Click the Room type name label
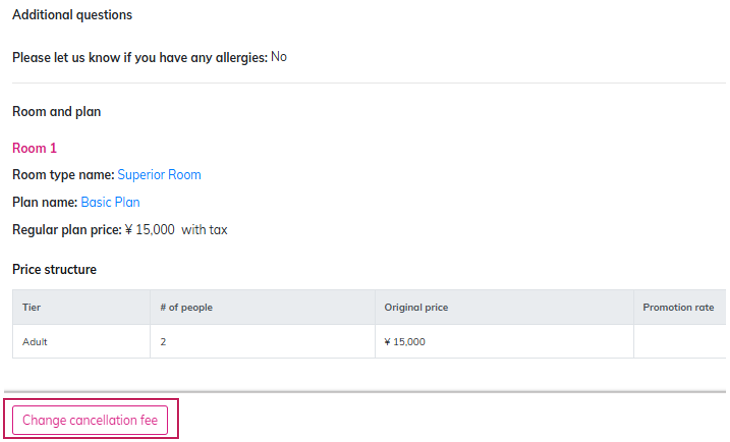This screenshot has height=442, width=730. 63,175
